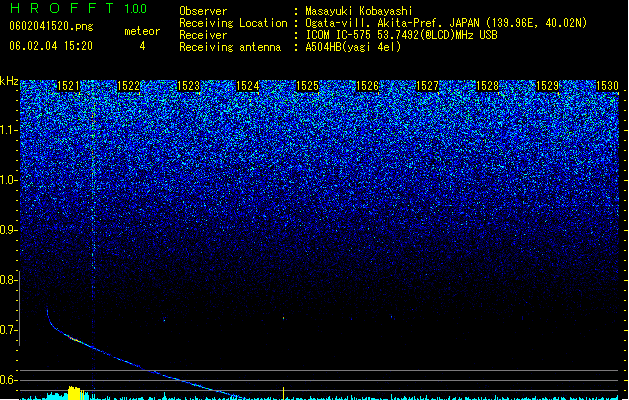Click the 1530 time marker label
Image resolution: width=629 pixels, height=400 pixels.
tap(607, 86)
